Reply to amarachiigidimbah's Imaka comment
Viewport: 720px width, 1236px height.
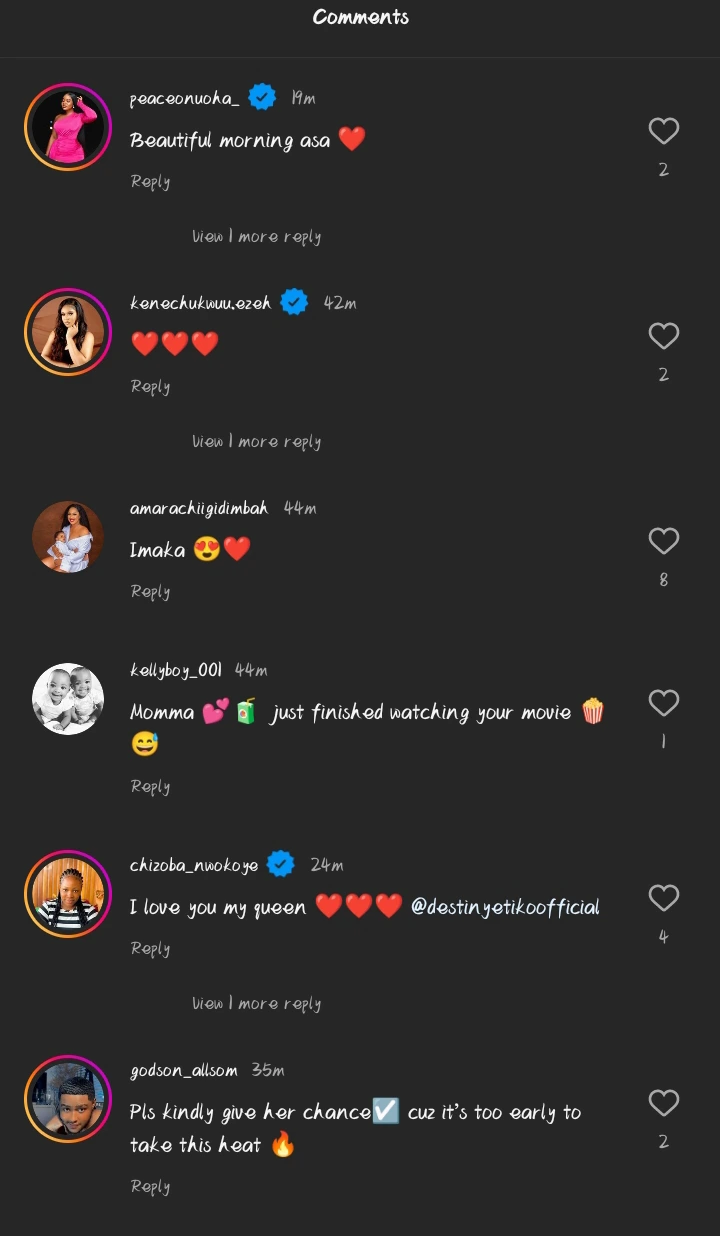point(150,592)
